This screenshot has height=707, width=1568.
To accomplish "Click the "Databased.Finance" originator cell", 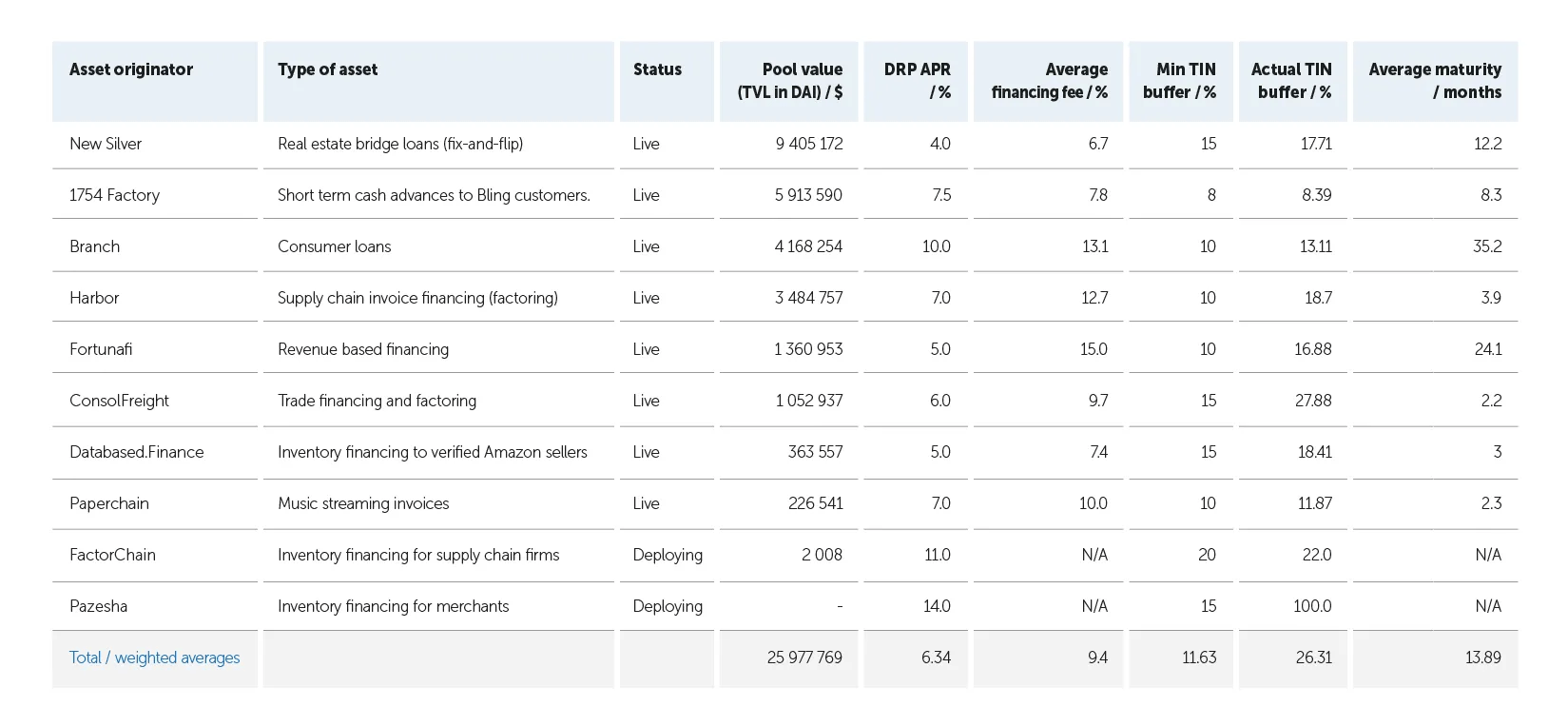I will [x=136, y=452].
